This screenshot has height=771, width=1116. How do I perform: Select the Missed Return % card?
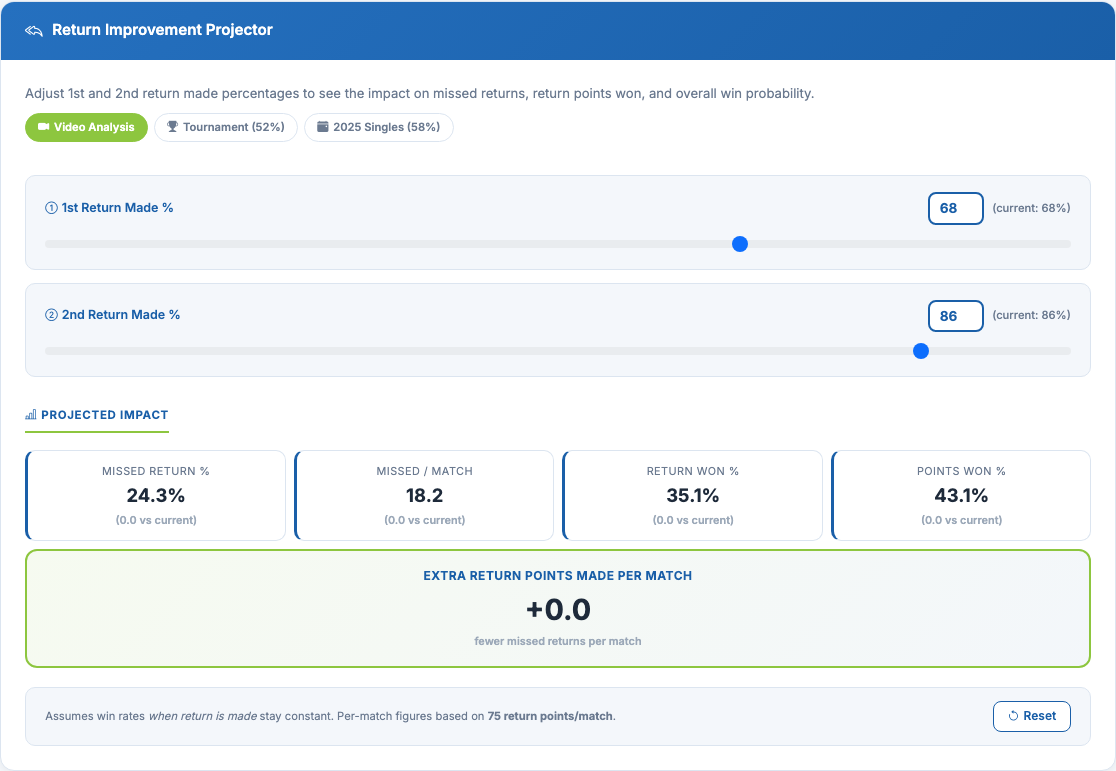point(156,495)
